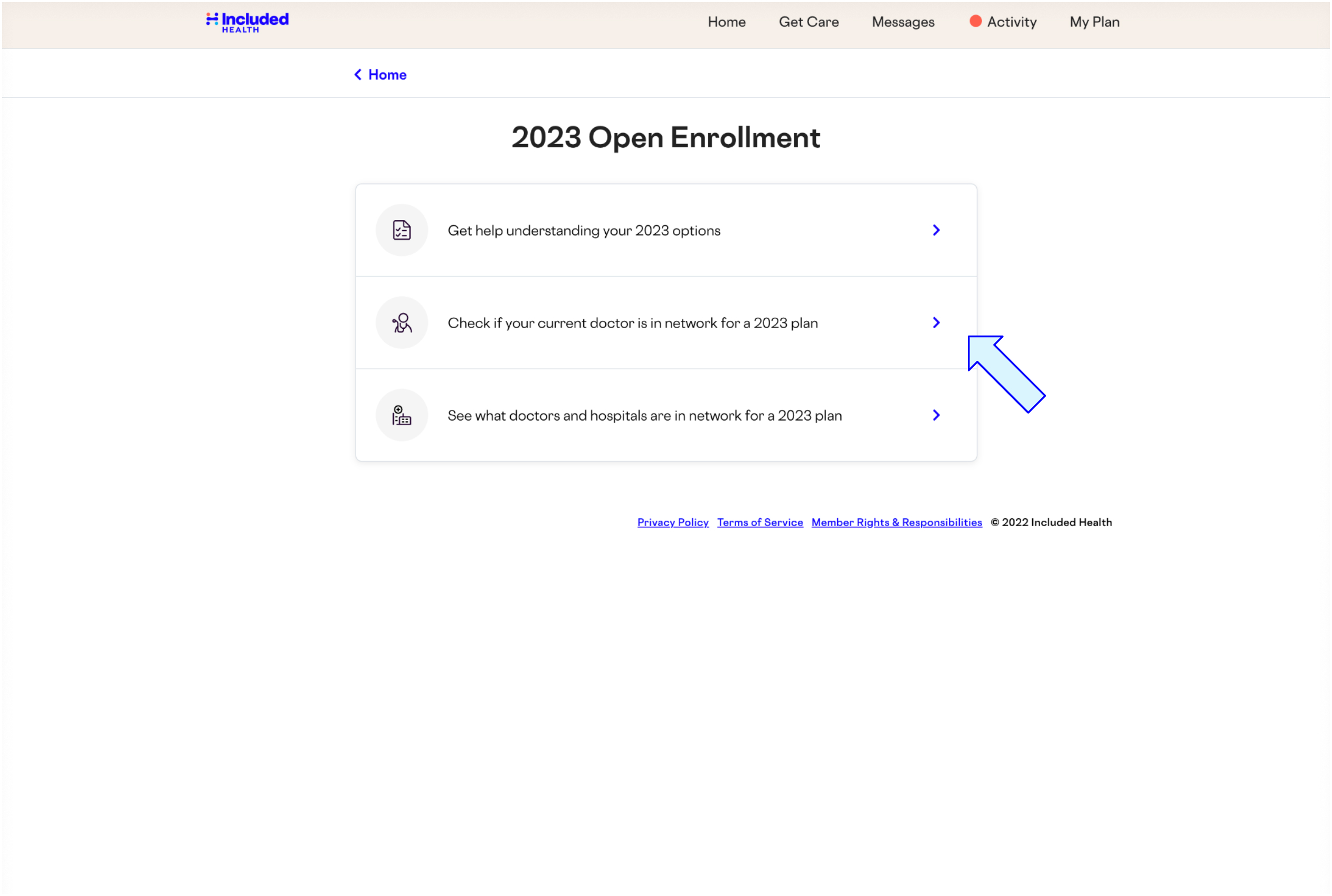Open My Plan in navigation
This screenshot has width=1332, height=896.
pos(1095,22)
